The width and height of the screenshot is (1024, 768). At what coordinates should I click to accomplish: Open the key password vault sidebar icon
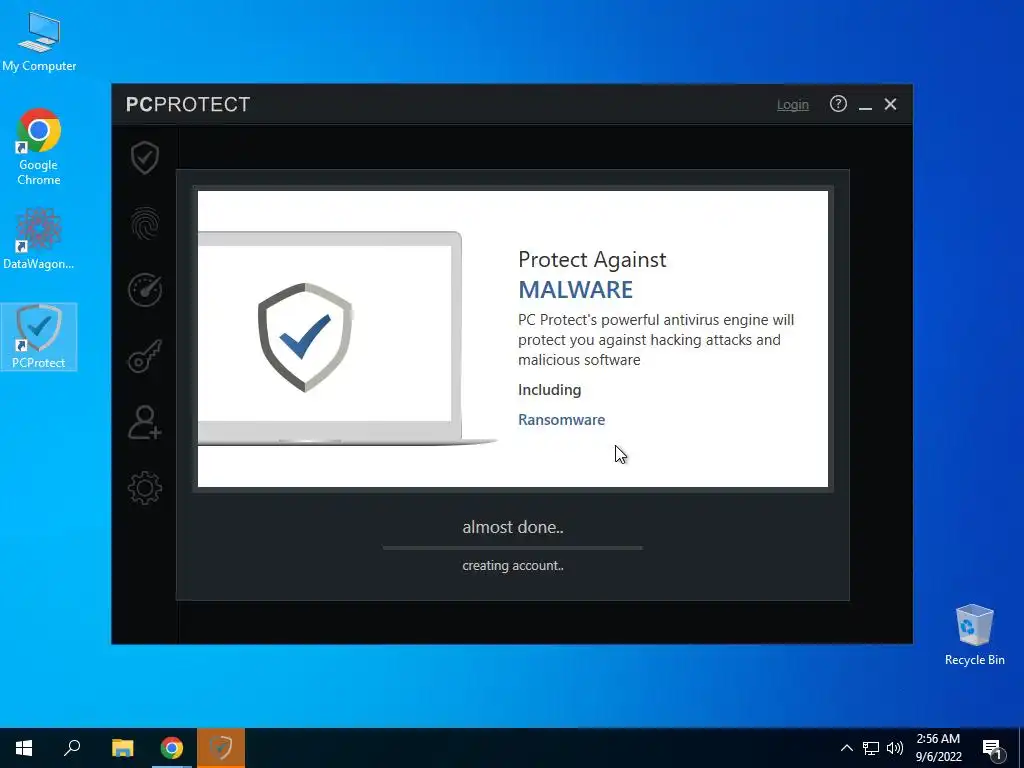click(144, 356)
